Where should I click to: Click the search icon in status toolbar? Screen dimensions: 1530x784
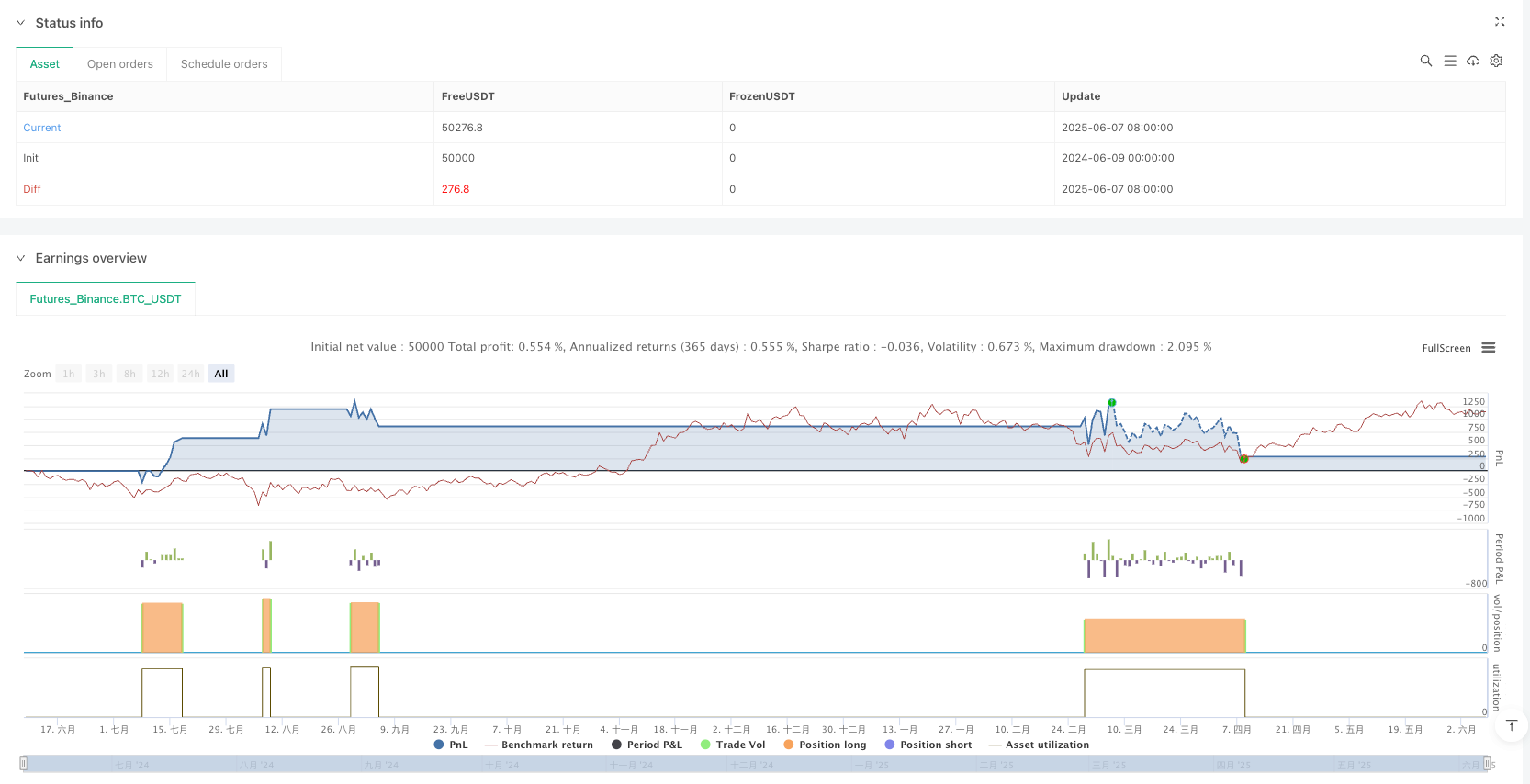[x=1425, y=61]
